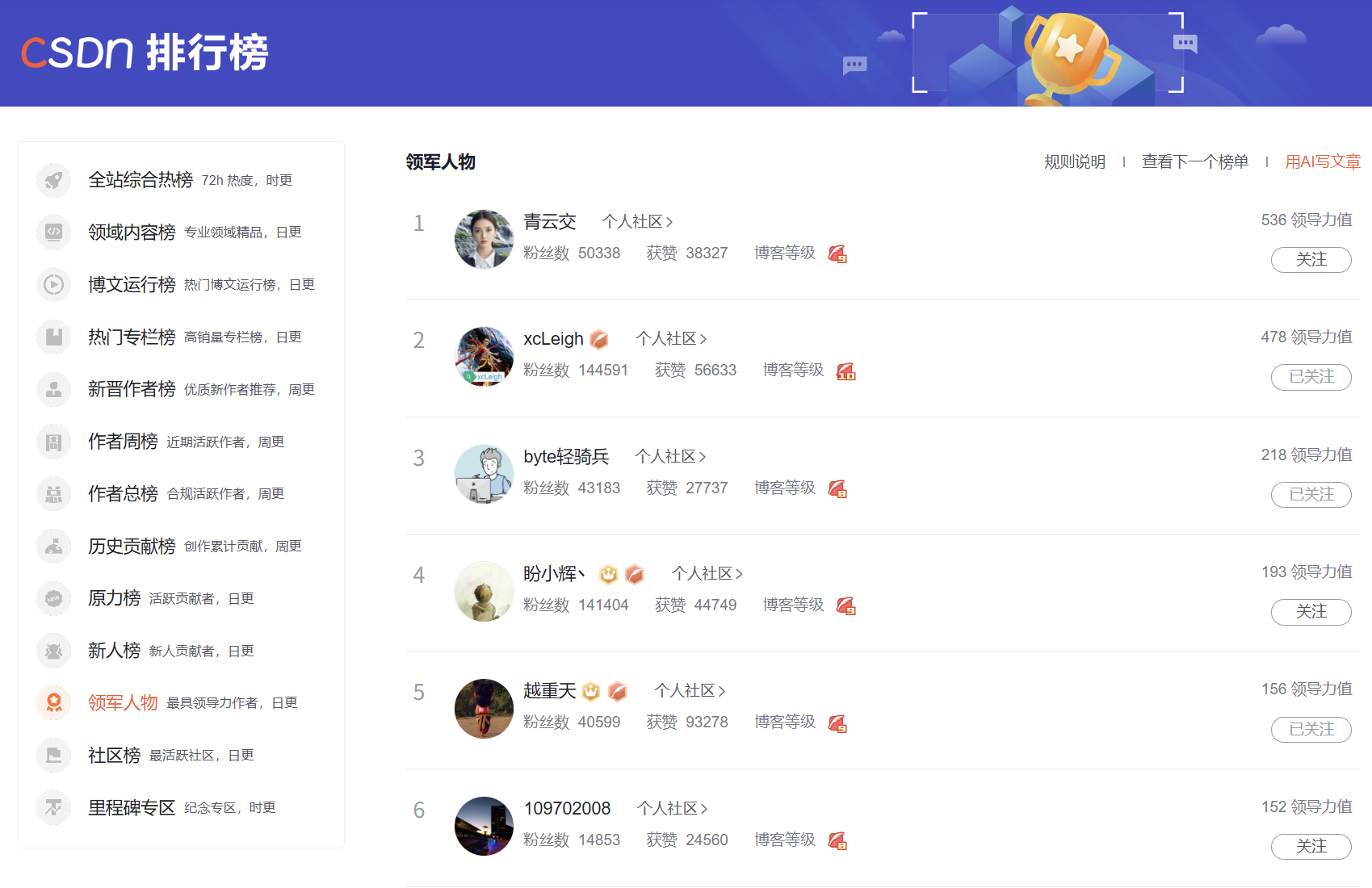Open xcLeigh's 个人社区 link
Screen dimensions: 1372x888
pos(671,338)
